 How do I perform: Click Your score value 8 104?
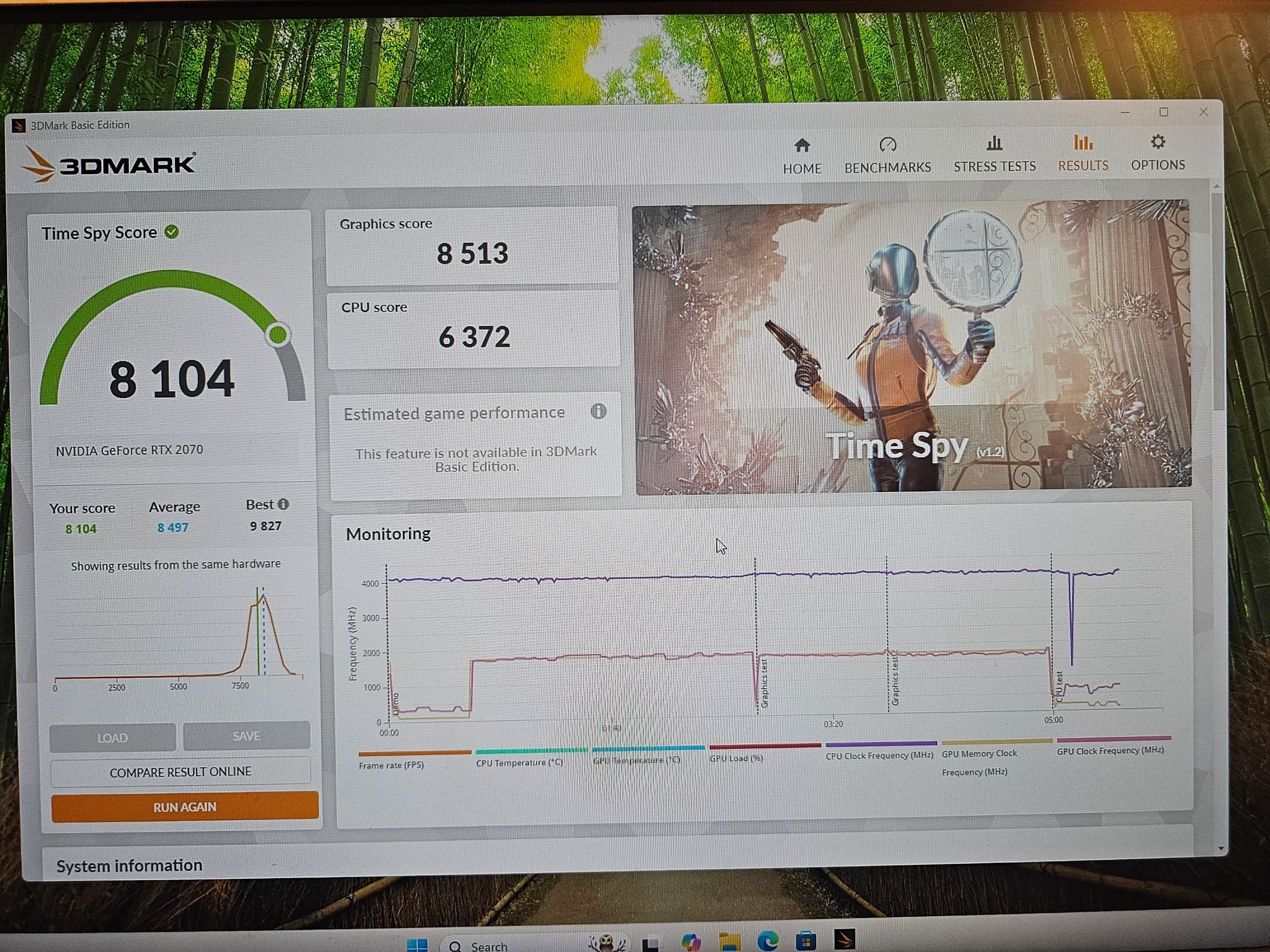81,529
